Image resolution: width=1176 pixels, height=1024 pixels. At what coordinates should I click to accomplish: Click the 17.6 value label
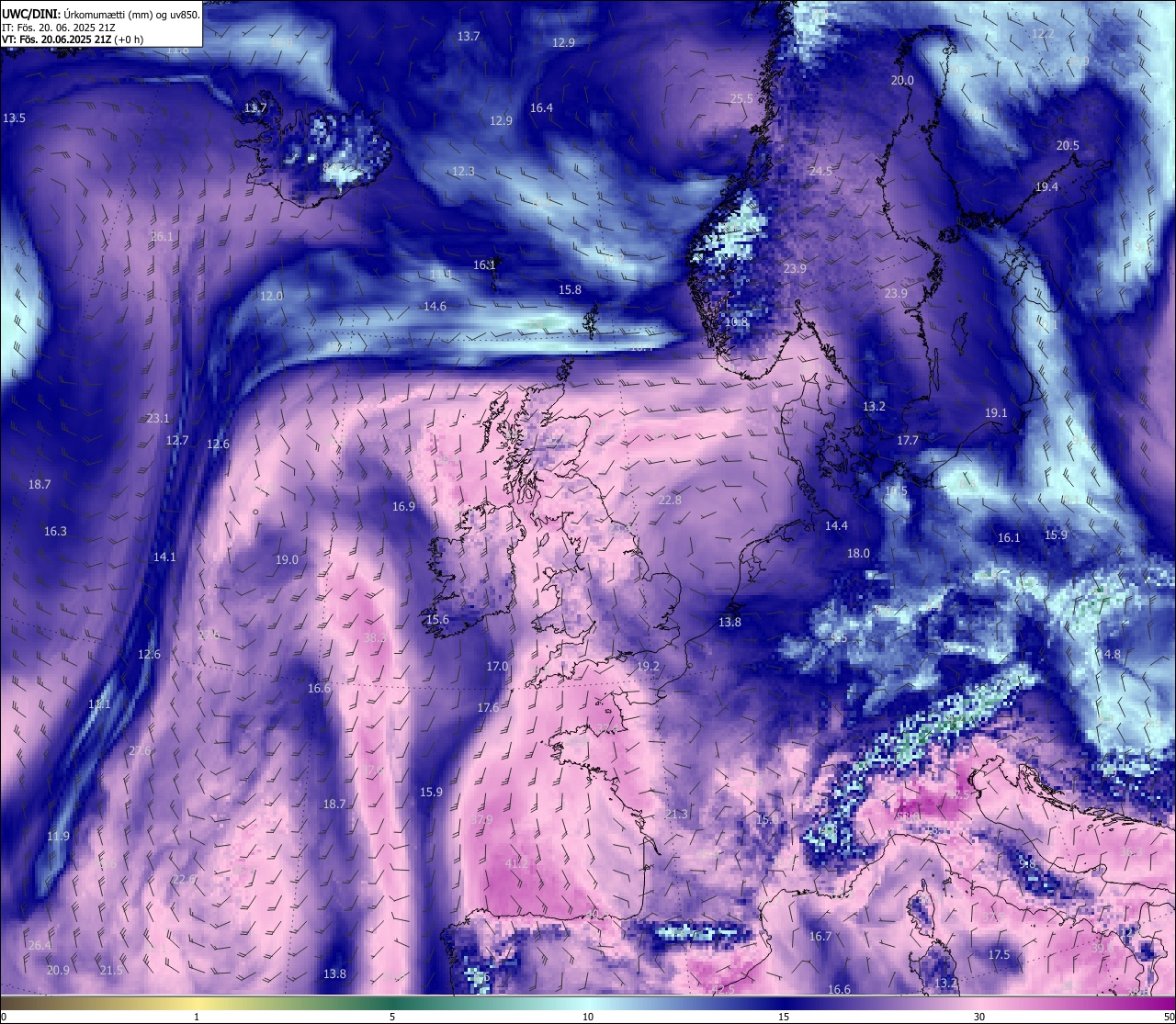[488, 707]
